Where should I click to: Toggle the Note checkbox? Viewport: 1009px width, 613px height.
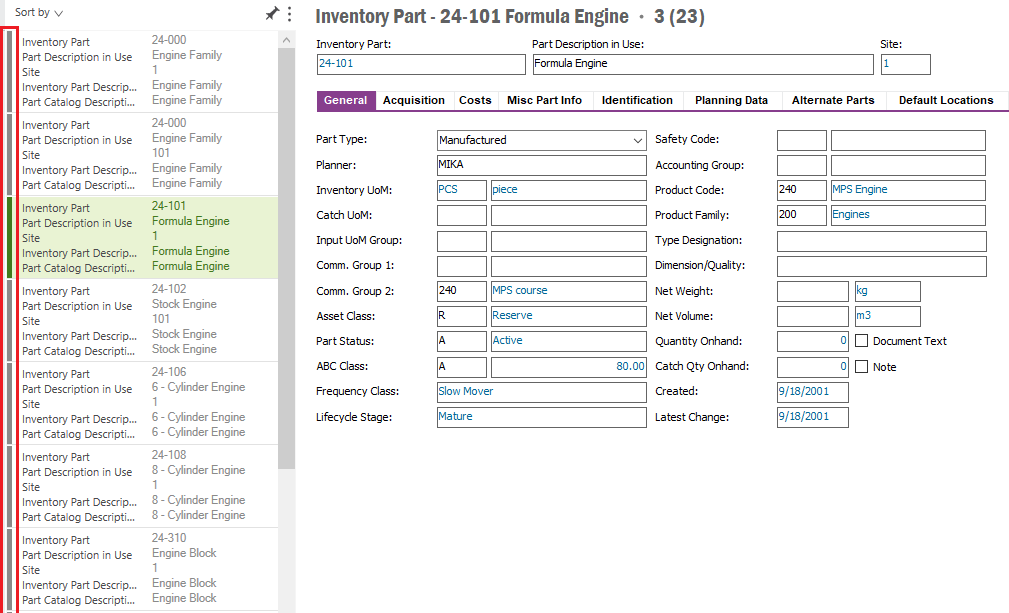point(862,367)
